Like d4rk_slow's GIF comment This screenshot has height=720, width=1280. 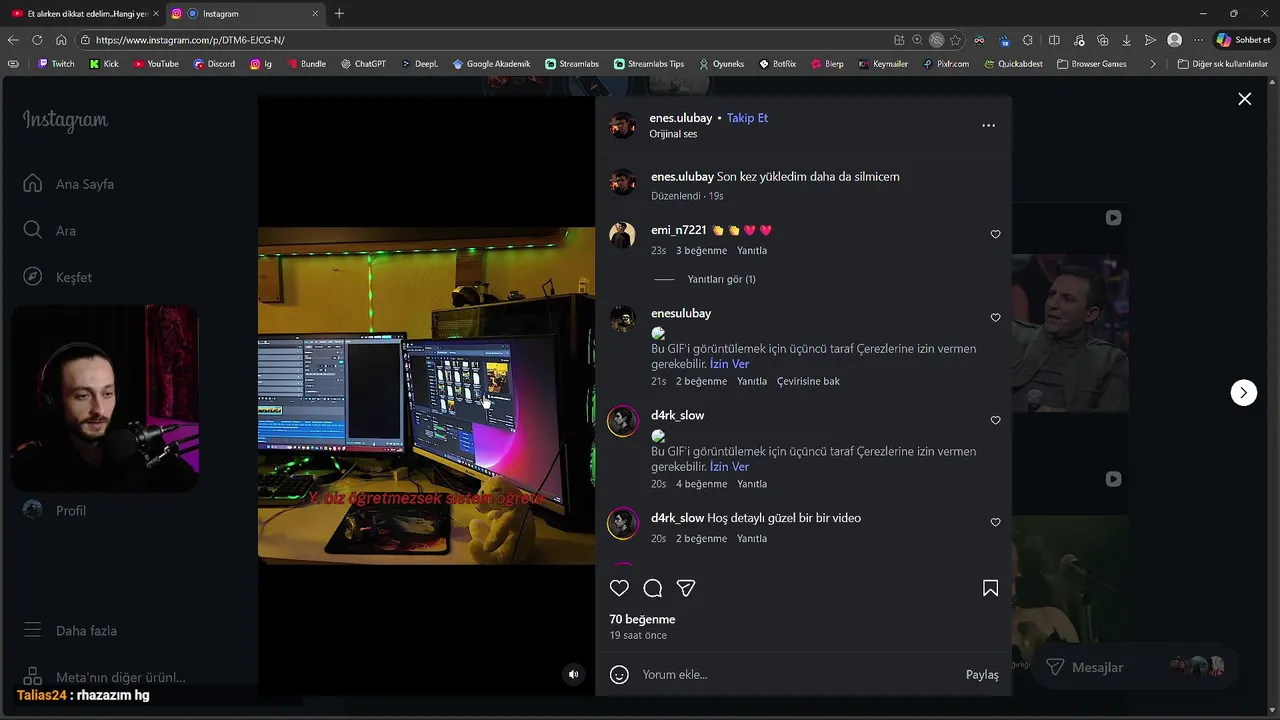click(995, 420)
